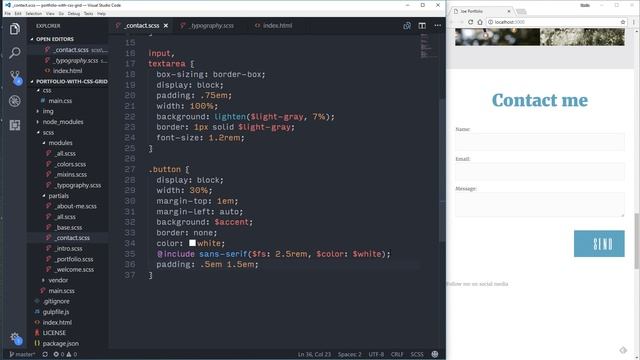Click the Message textarea
Image resolution: width=640 pixels, height=360 pixels.
coord(540,204)
